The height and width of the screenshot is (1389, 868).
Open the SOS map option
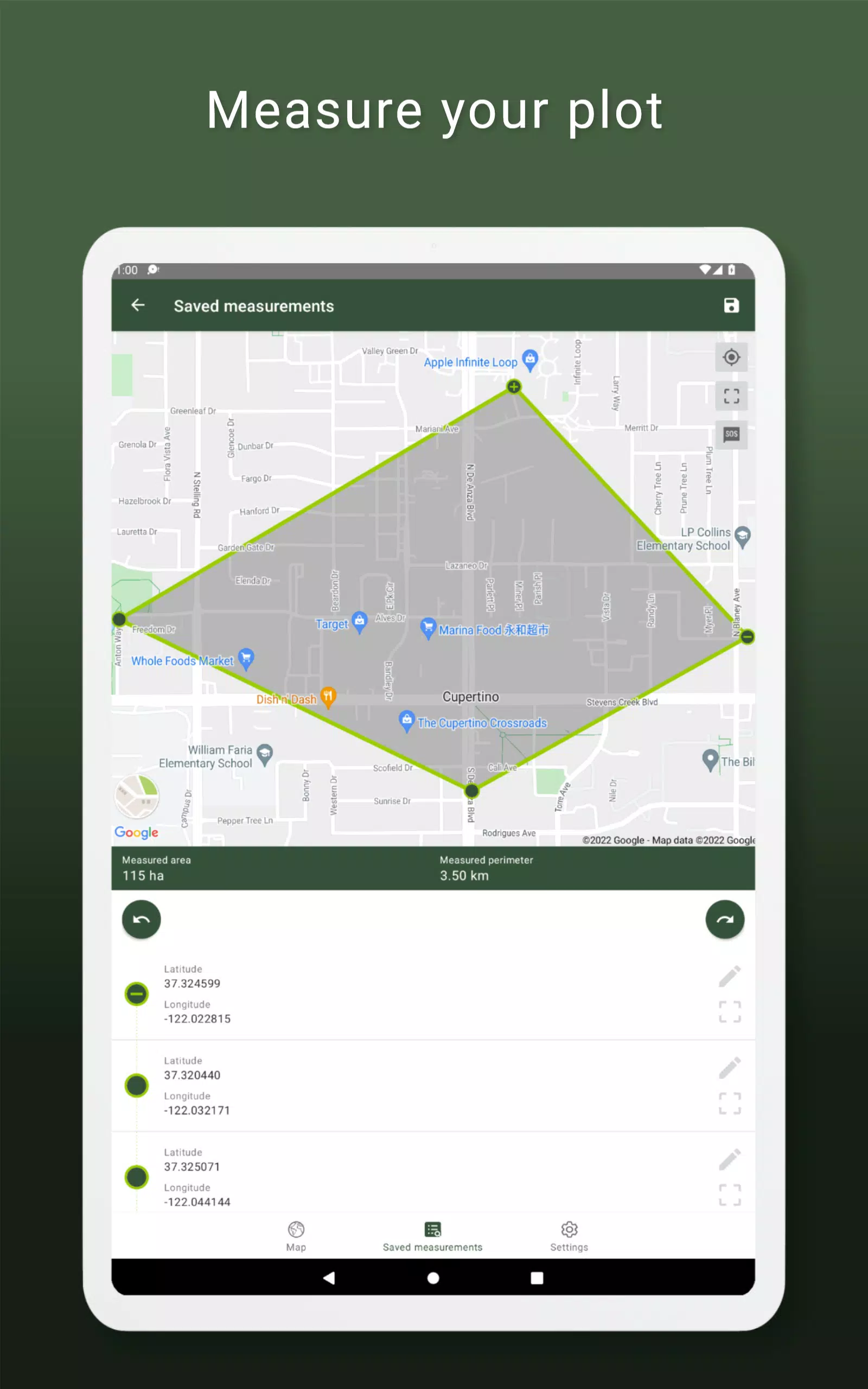click(730, 435)
